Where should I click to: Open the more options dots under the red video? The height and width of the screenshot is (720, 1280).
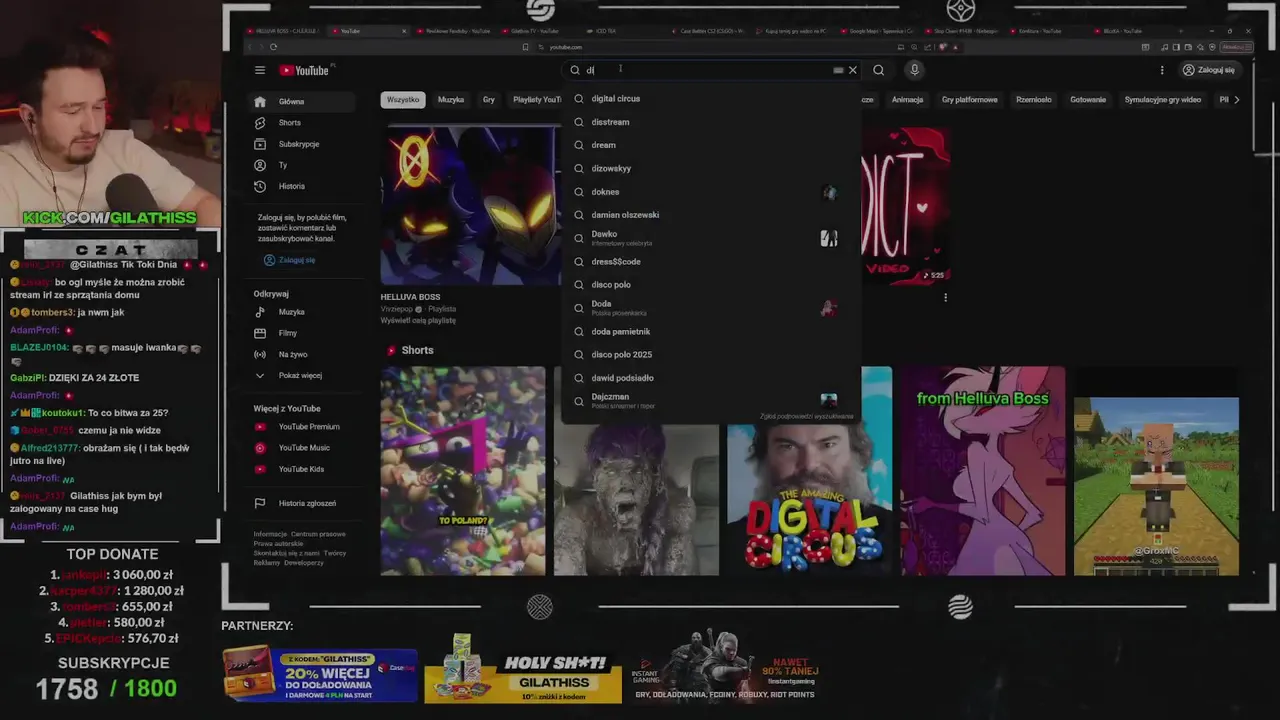pos(945,297)
